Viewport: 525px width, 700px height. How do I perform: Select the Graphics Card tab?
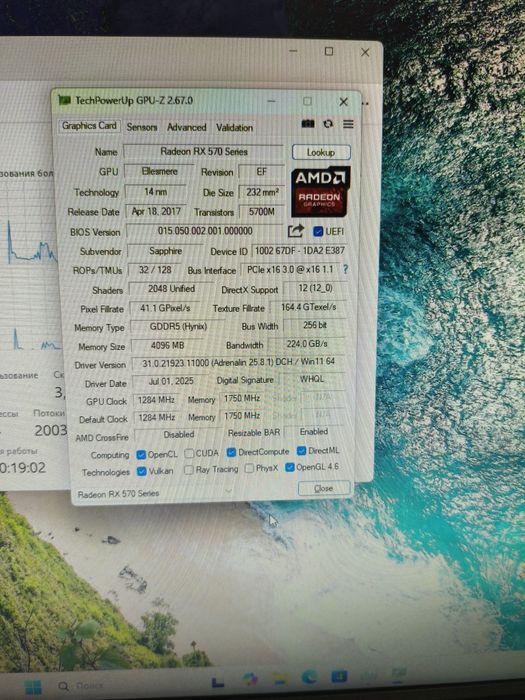click(89, 126)
